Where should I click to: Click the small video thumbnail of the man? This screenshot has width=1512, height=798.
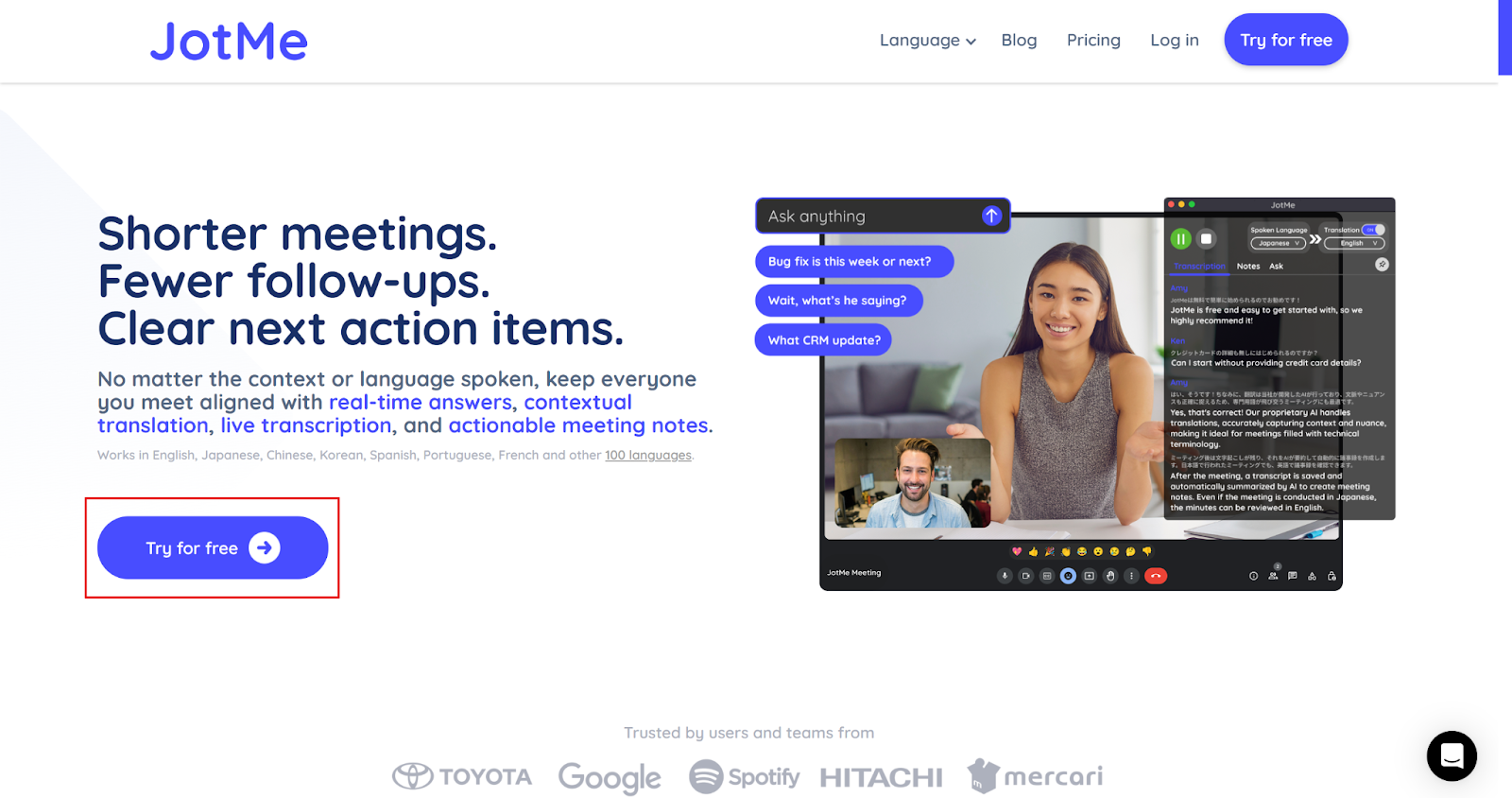914,482
